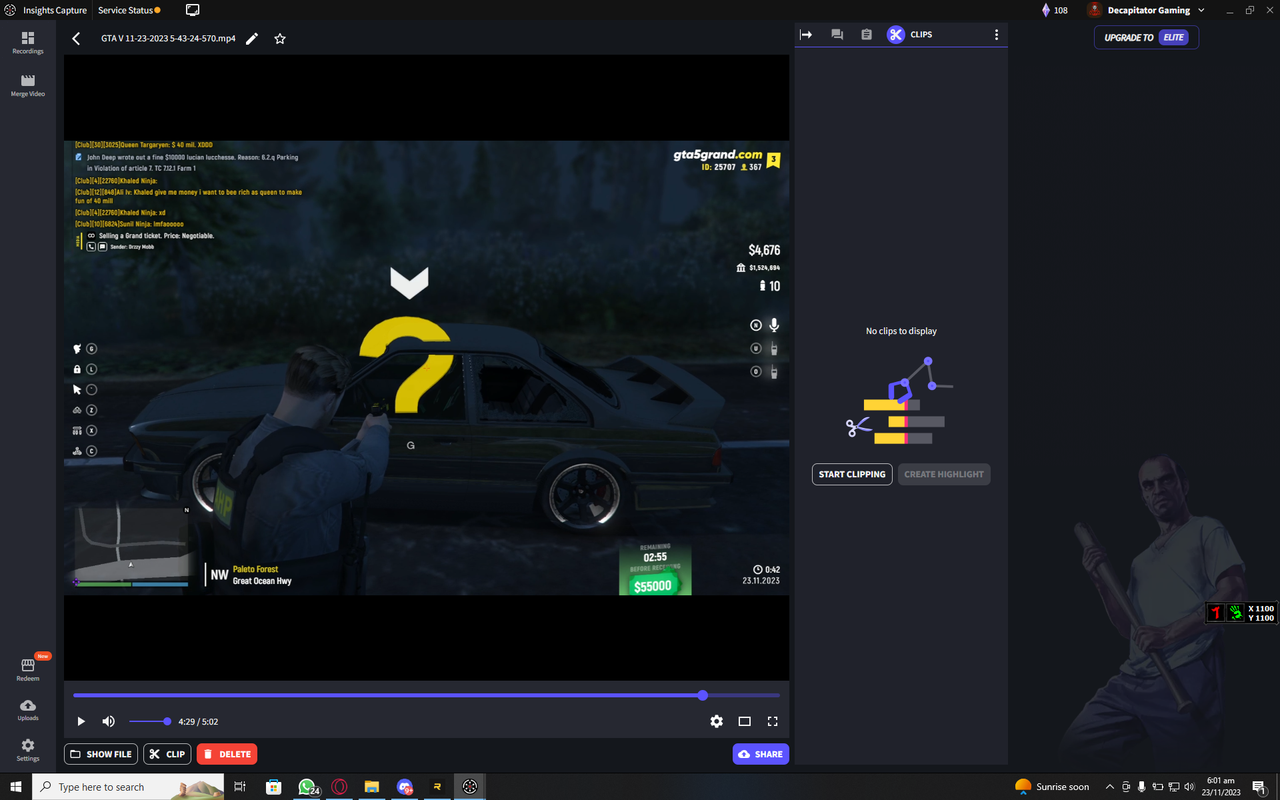Image resolution: width=1280 pixels, height=800 pixels.
Task: Click the monitor icon in title bar
Action: [x=193, y=10]
